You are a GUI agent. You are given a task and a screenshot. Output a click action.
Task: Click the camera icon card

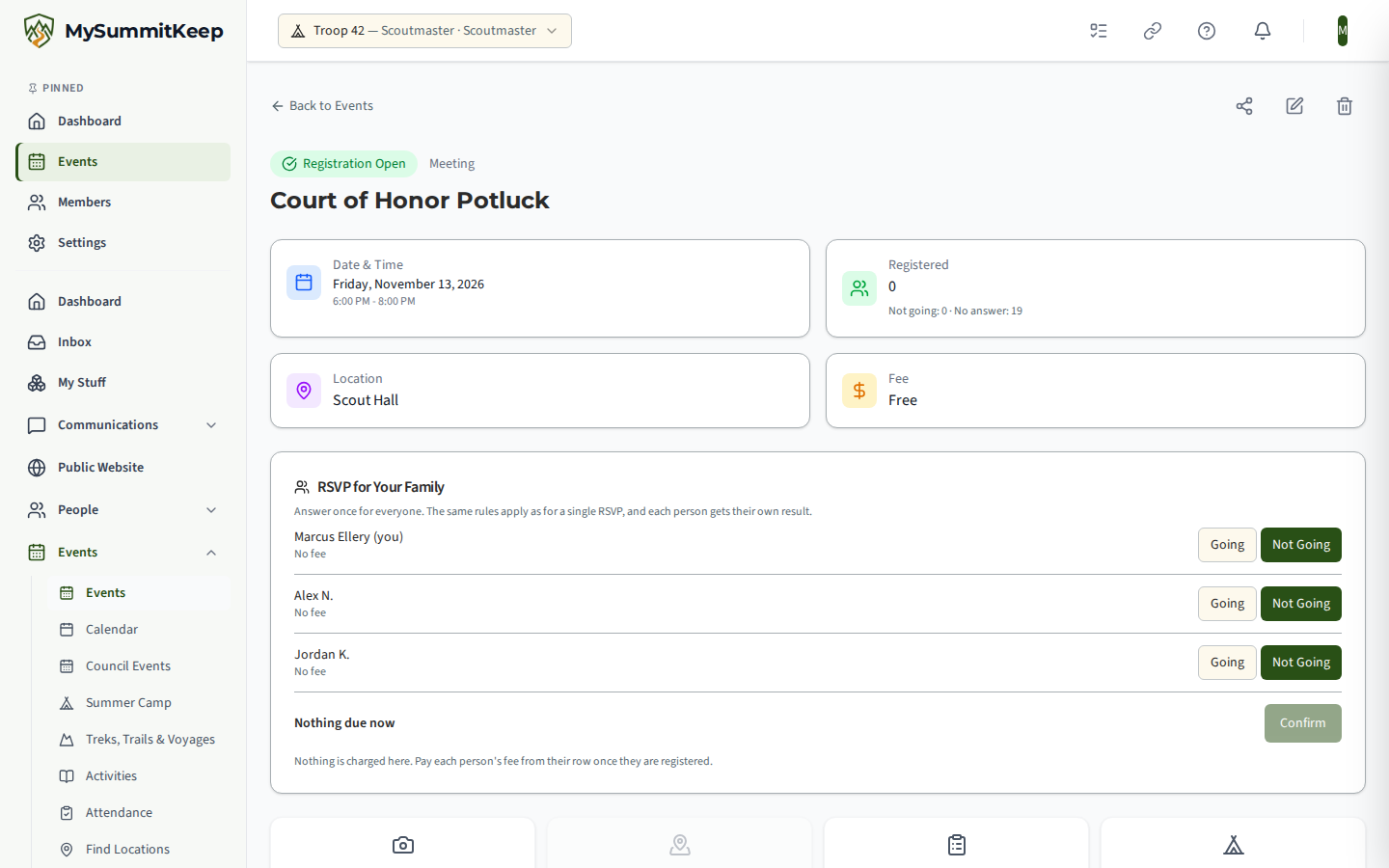tap(403, 845)
